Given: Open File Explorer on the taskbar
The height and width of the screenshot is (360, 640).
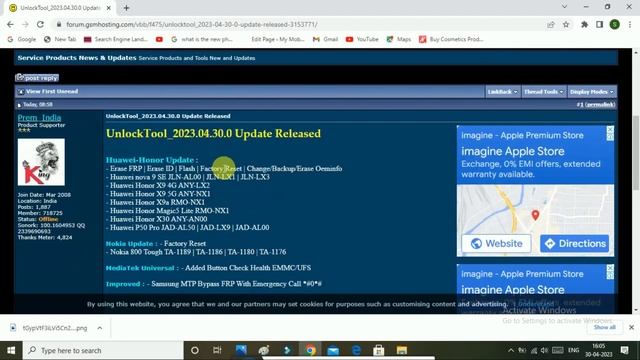Looking at the screenshot, I should point(402,351).
